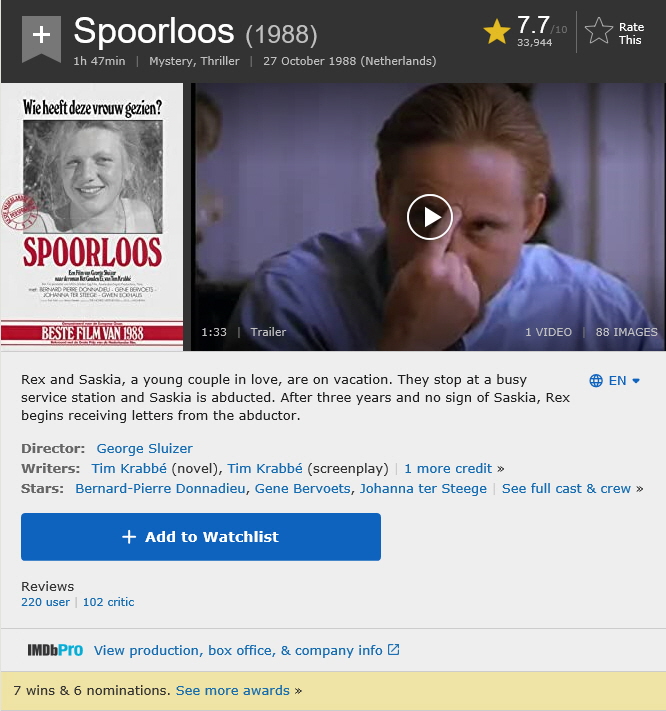Expand the 1 more credit link

[448, 468]
